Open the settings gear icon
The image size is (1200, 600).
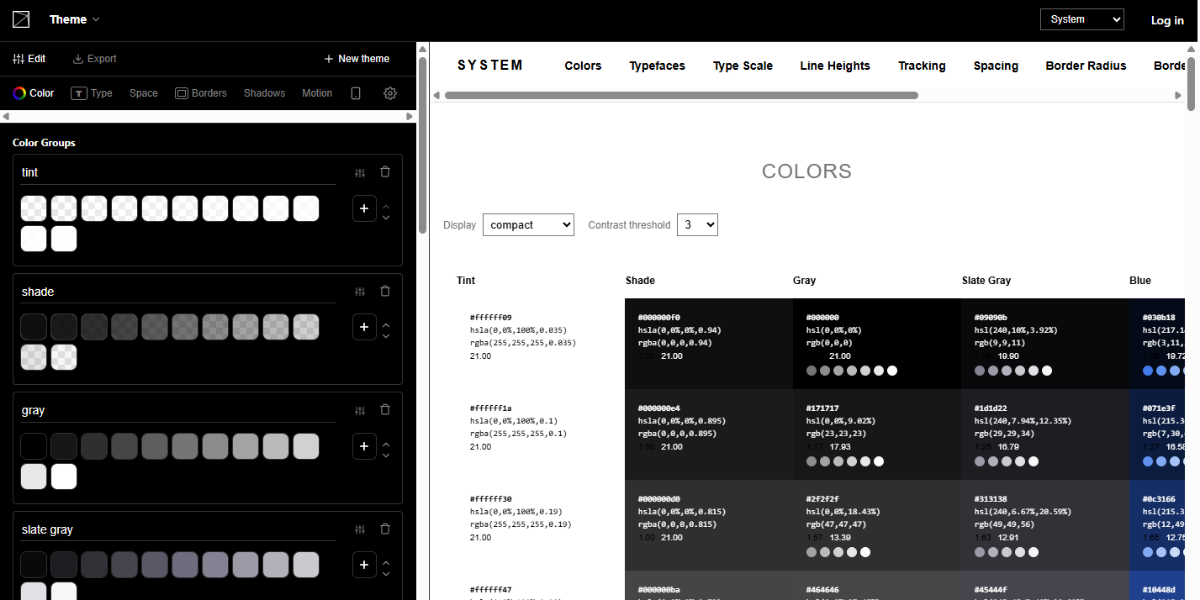click(x=389, y=92)
